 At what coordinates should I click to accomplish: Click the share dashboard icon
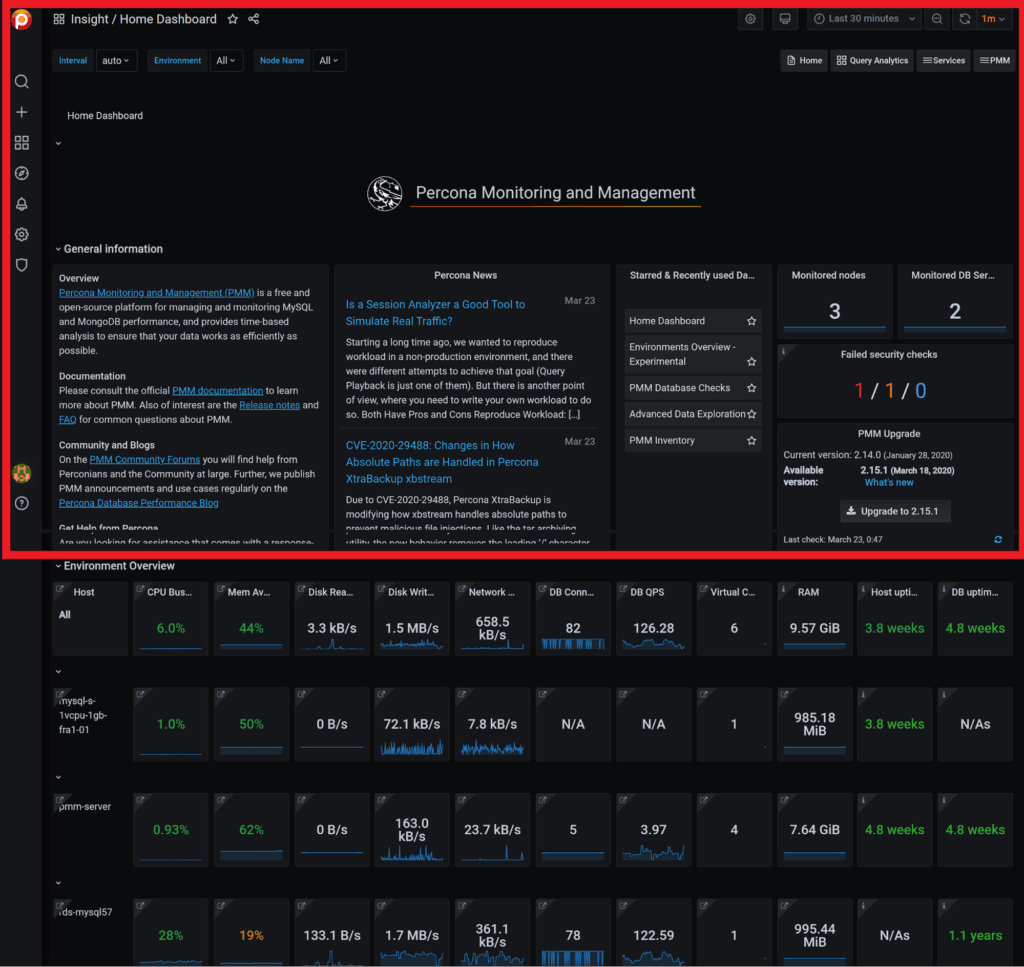(254, 18)
